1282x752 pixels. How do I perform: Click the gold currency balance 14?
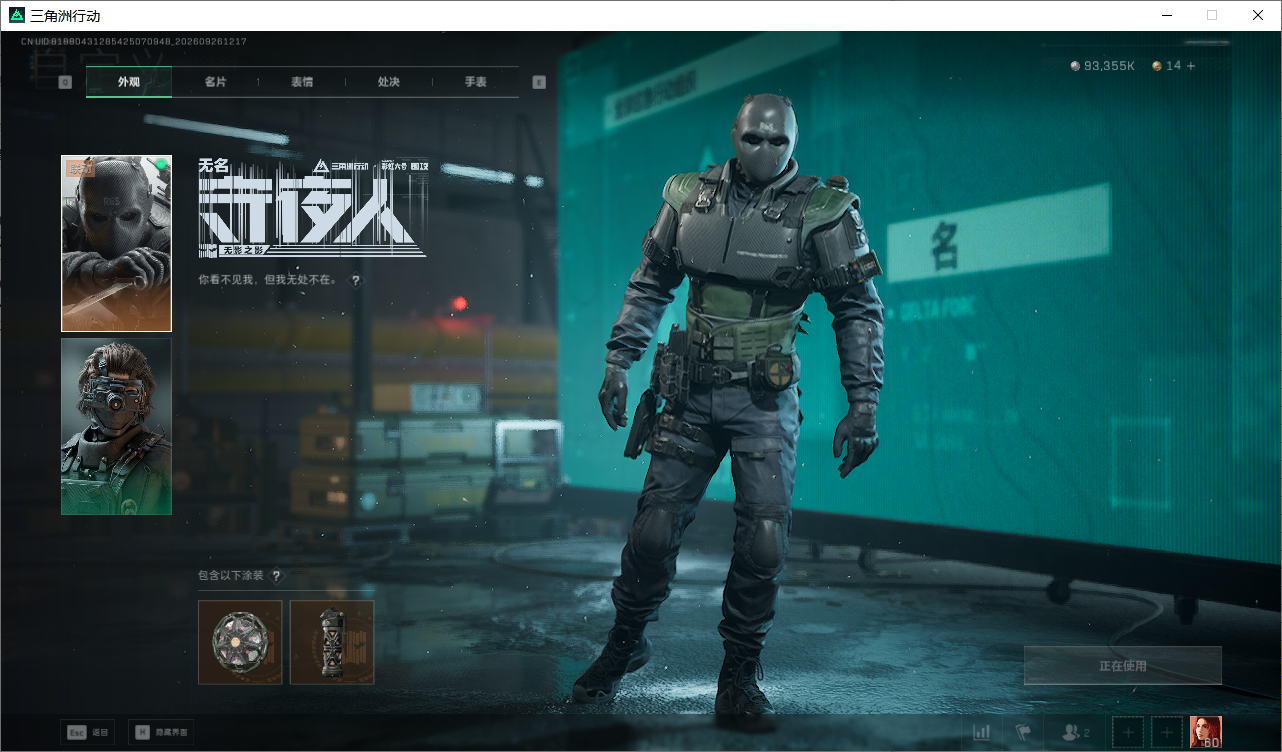pos(1166,66)
